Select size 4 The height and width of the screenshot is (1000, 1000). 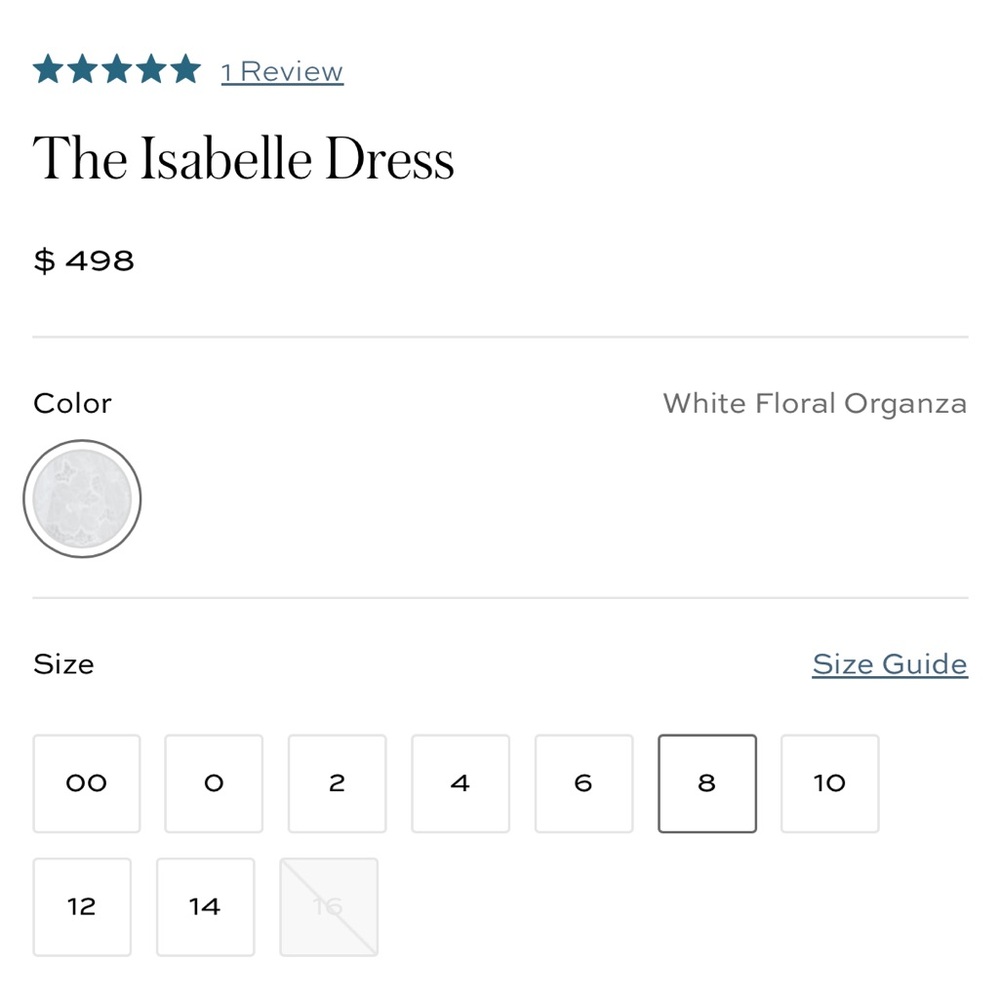(460, 783)
